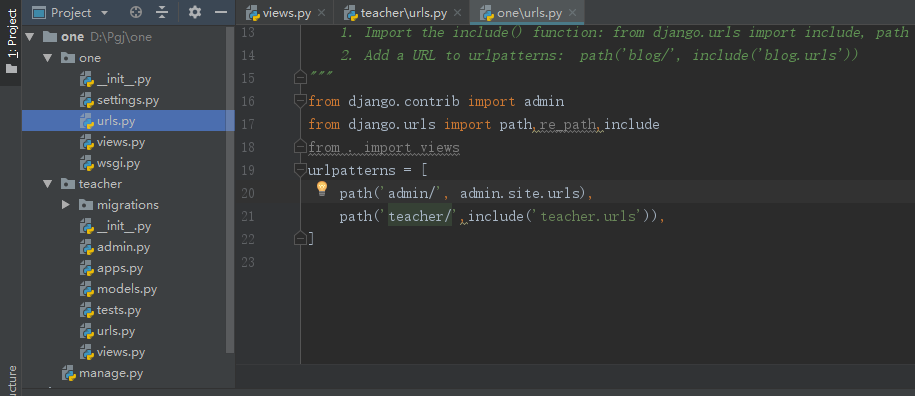Screen dimensions: 915x396
Task: Click the Python file icon beside models.py
Action: pyautogui.click(x=87, y=289)
